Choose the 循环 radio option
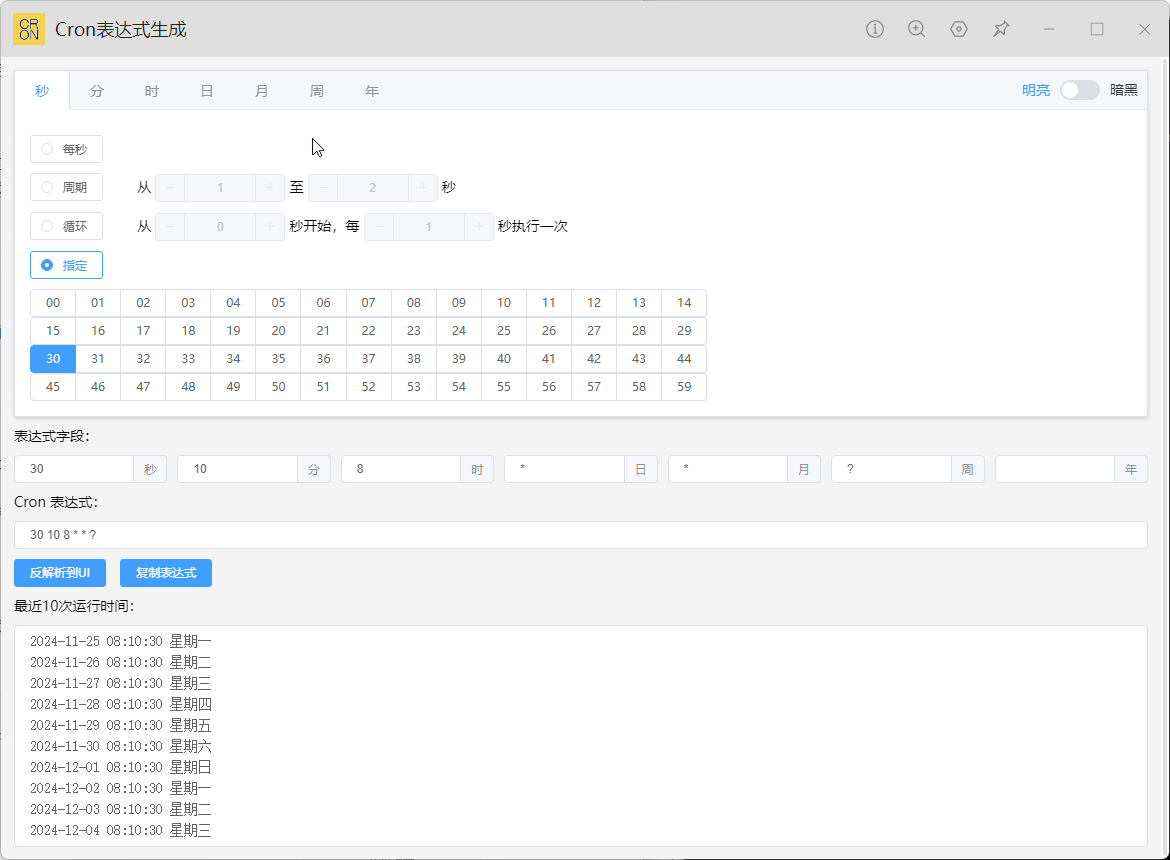 click(66, 226)
